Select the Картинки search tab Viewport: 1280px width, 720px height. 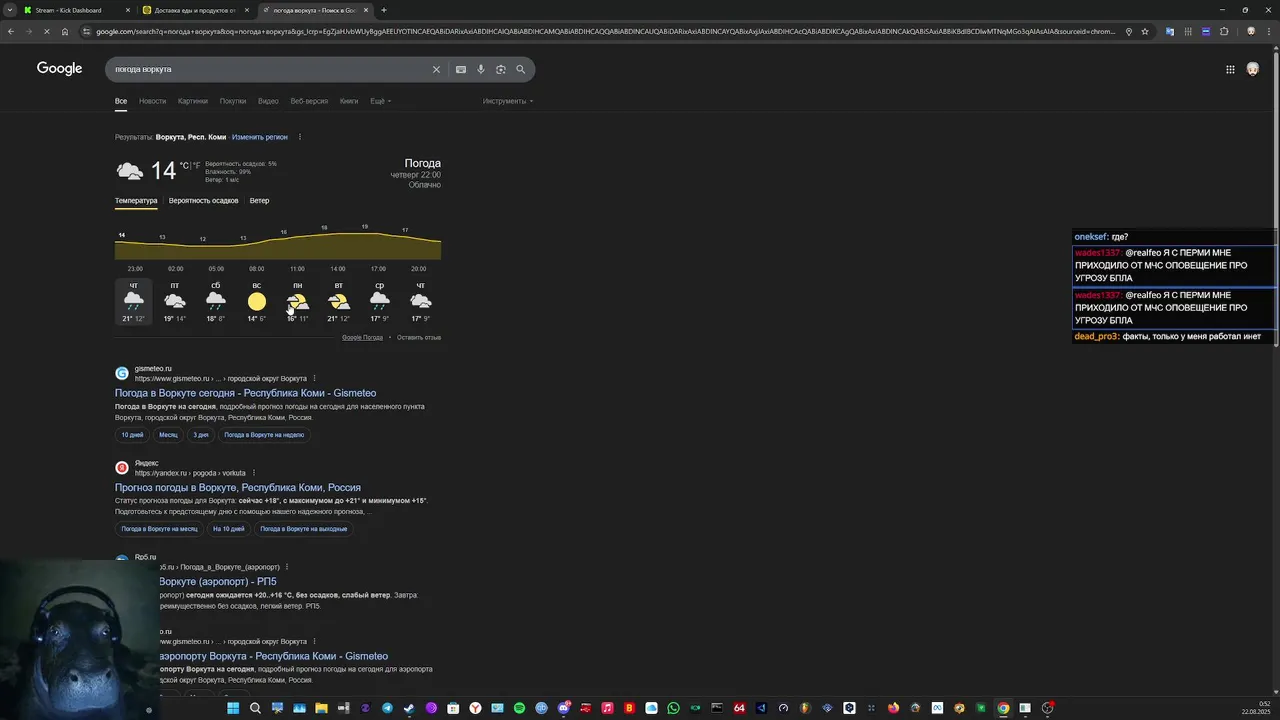point(193,101)
